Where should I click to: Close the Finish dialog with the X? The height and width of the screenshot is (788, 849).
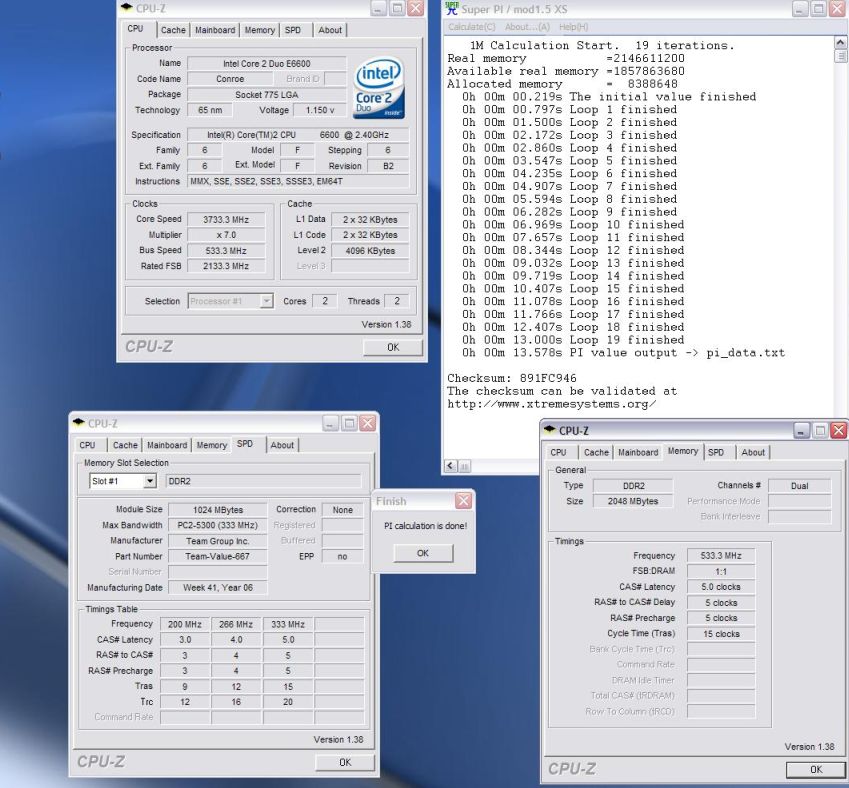(463, 501)
